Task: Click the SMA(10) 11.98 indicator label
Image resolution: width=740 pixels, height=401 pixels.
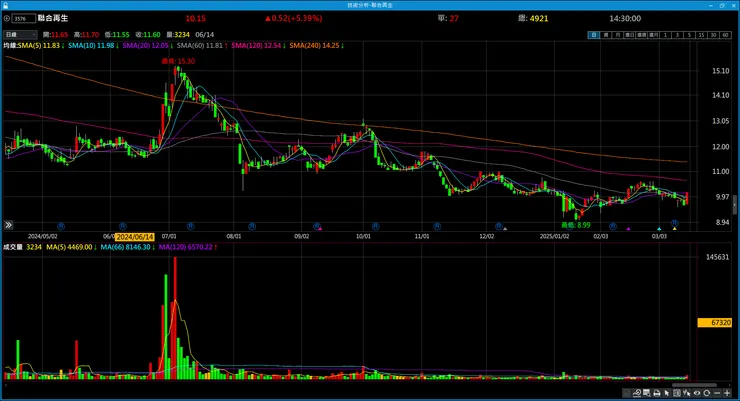Action: (93, 45)
